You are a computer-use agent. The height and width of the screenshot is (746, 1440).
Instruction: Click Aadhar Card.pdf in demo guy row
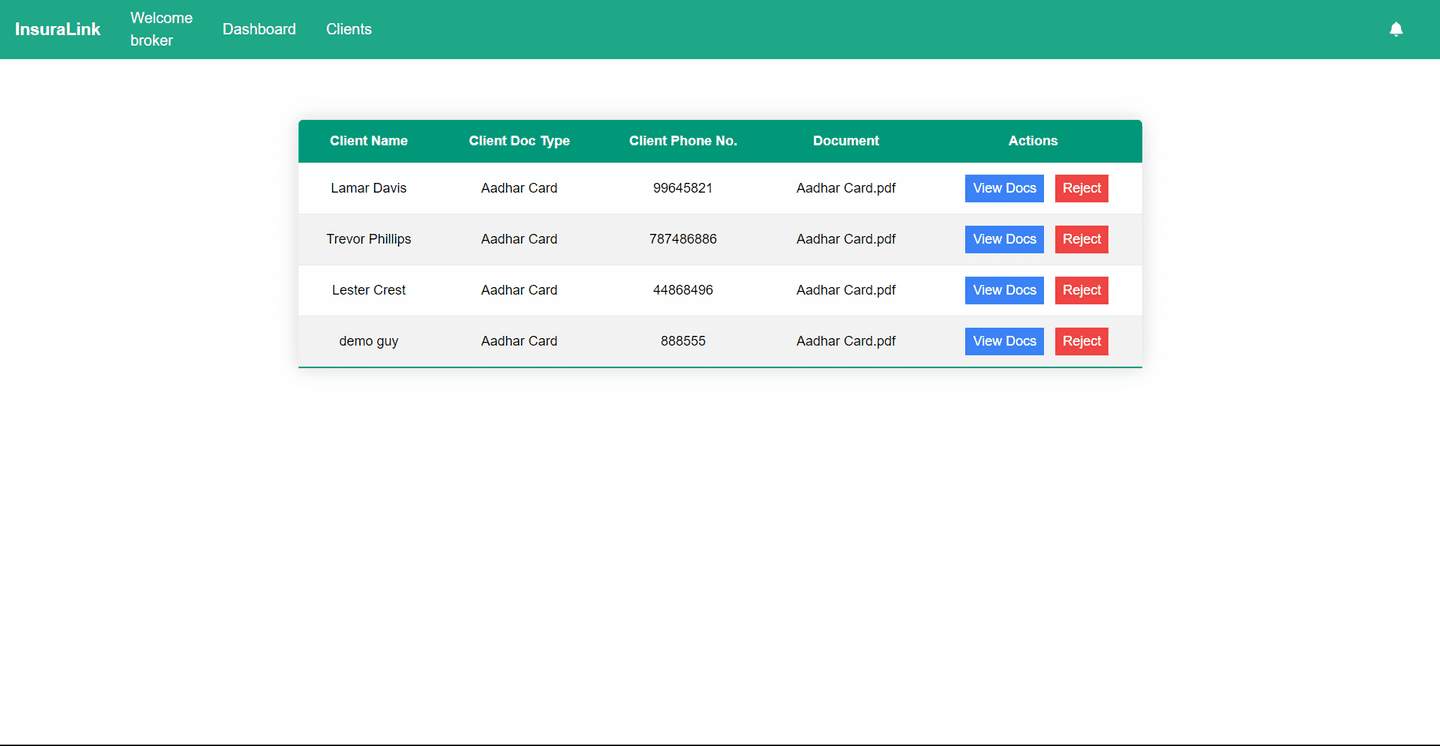pos(846,341)
